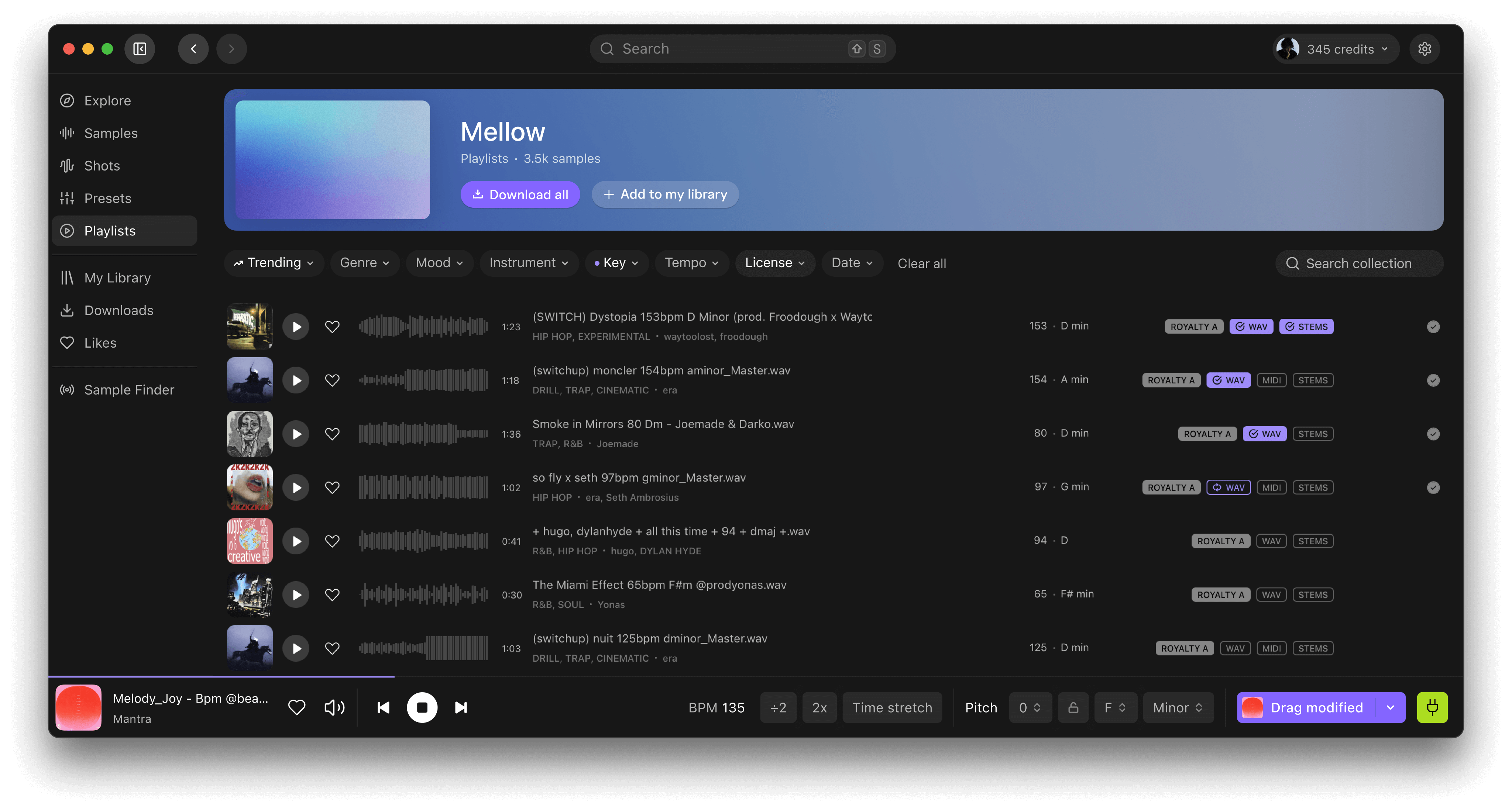
Task: Navigate back with the left arrow
Action: [x=193, y=49]
